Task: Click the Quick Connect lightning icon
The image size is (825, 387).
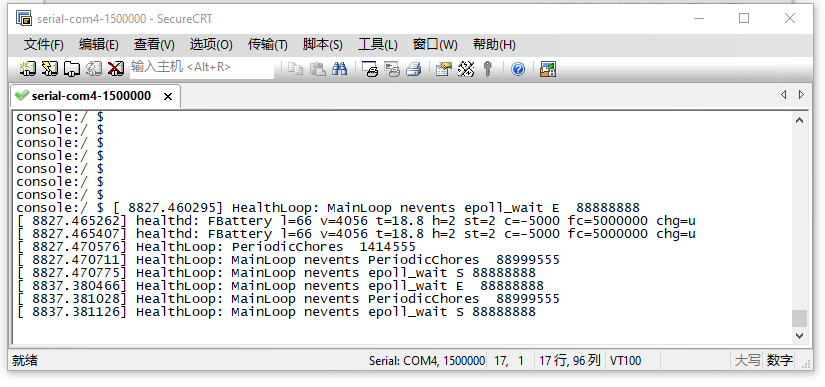Action: [49, 69]
